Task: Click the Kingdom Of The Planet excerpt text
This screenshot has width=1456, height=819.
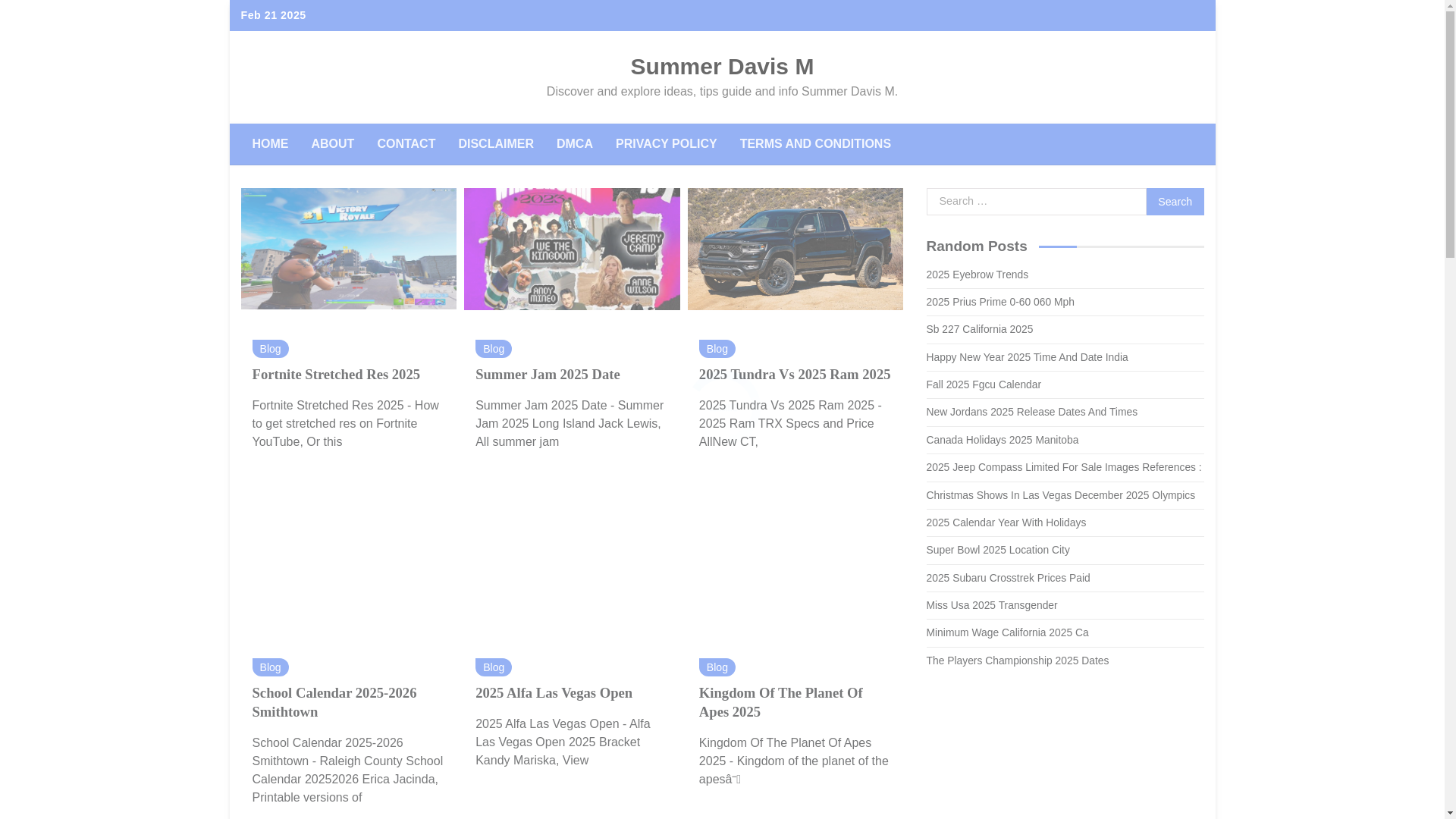Action: [793, 761]
